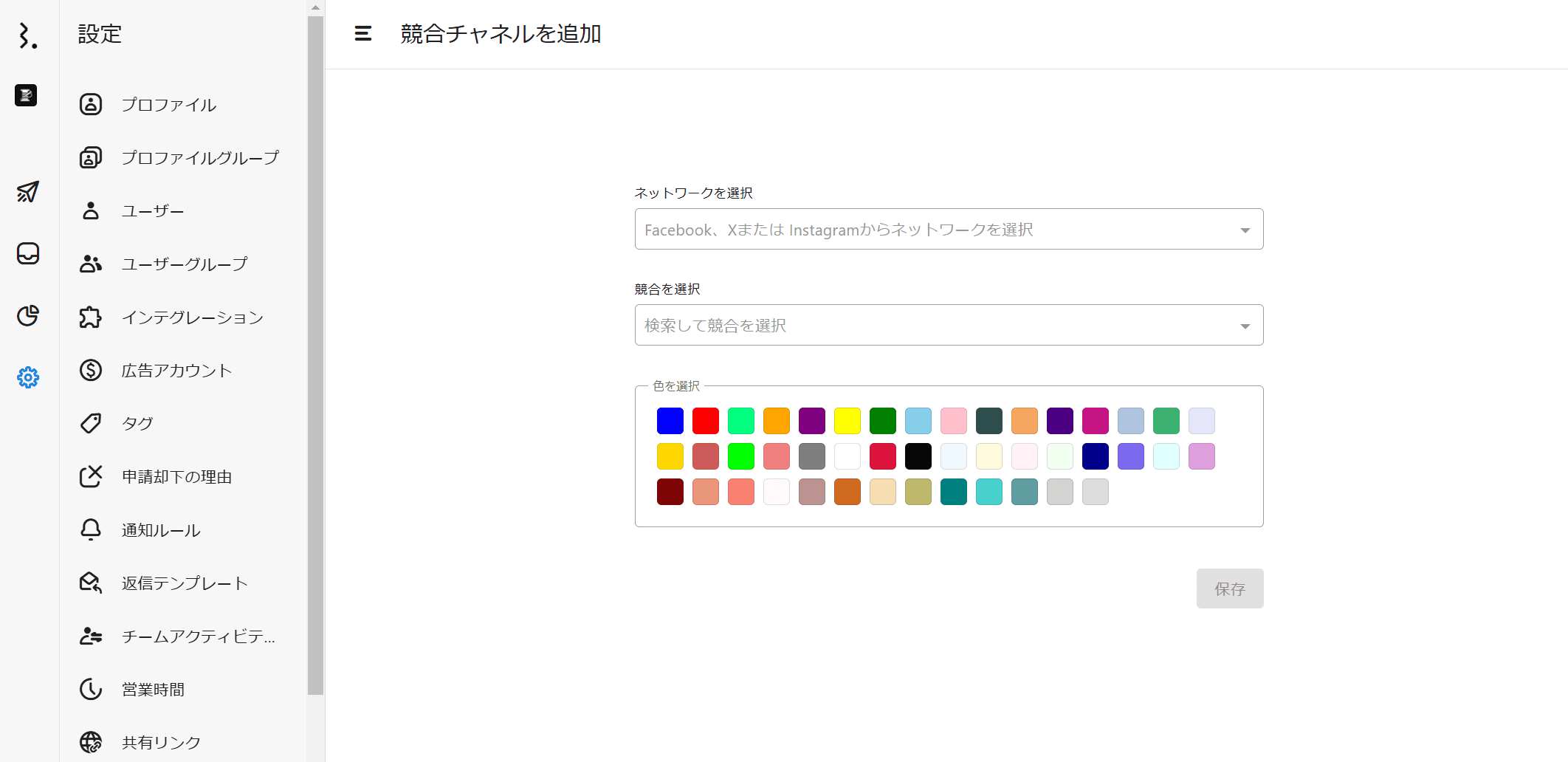Go to 広告アカウント settings page
This screenshot has width=1568, height=762.
(x=176, y=371)
